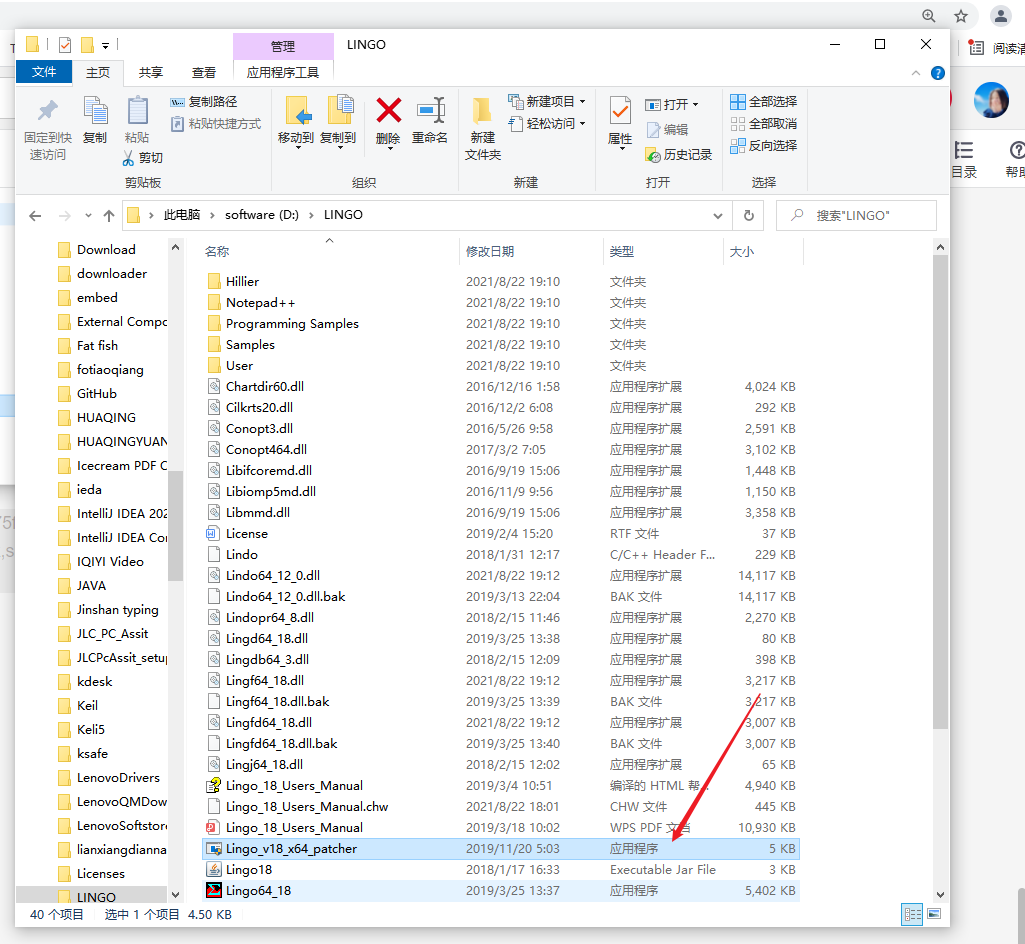Switch to the 主页 ribbon tab
Viewport: 1025px width, 944px height.
[x=98, y=73]
